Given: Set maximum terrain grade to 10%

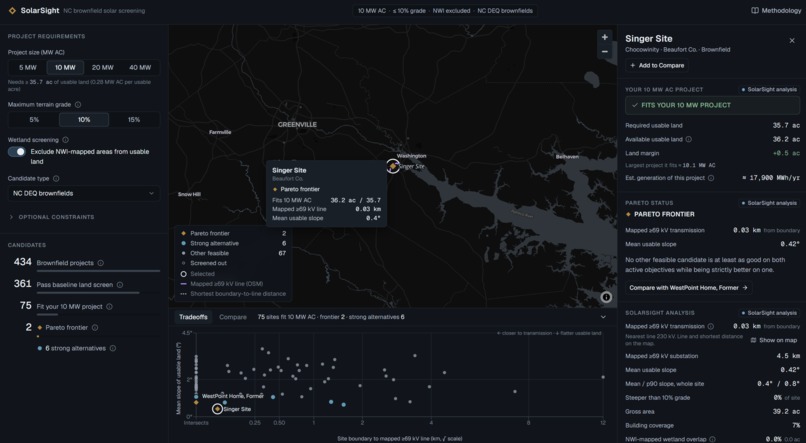Looking at the screenshot, I should (x=84, y=120).
